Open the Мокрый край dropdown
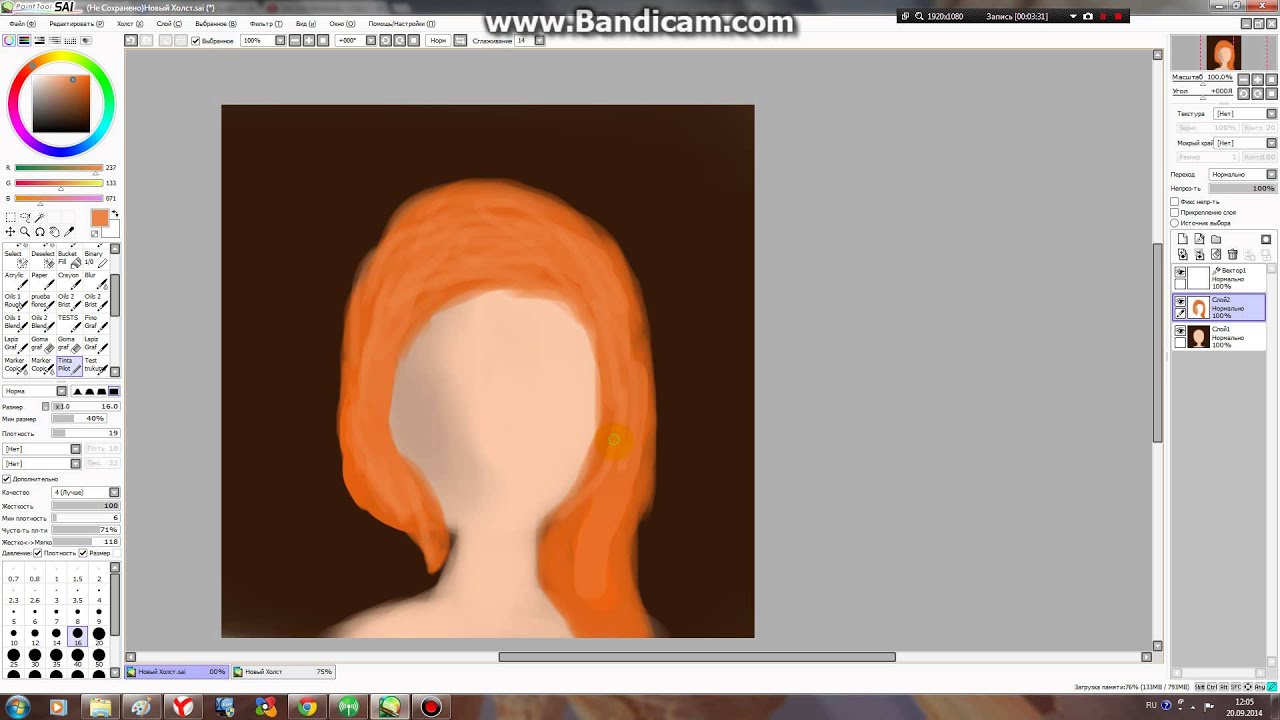Image resolution: width=1280 pixels, height=720 pixels. (x=1271, y=143)
